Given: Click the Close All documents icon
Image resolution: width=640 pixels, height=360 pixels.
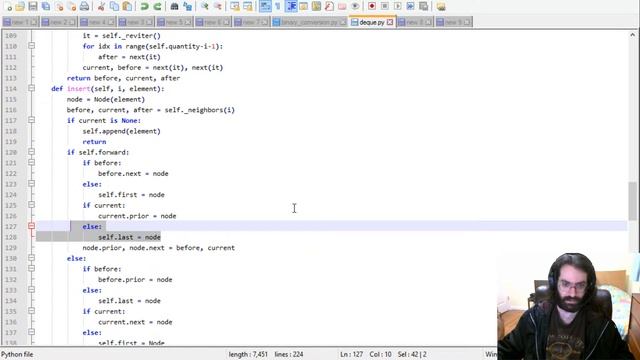Looking at the screenshot, I should (72, 6).
